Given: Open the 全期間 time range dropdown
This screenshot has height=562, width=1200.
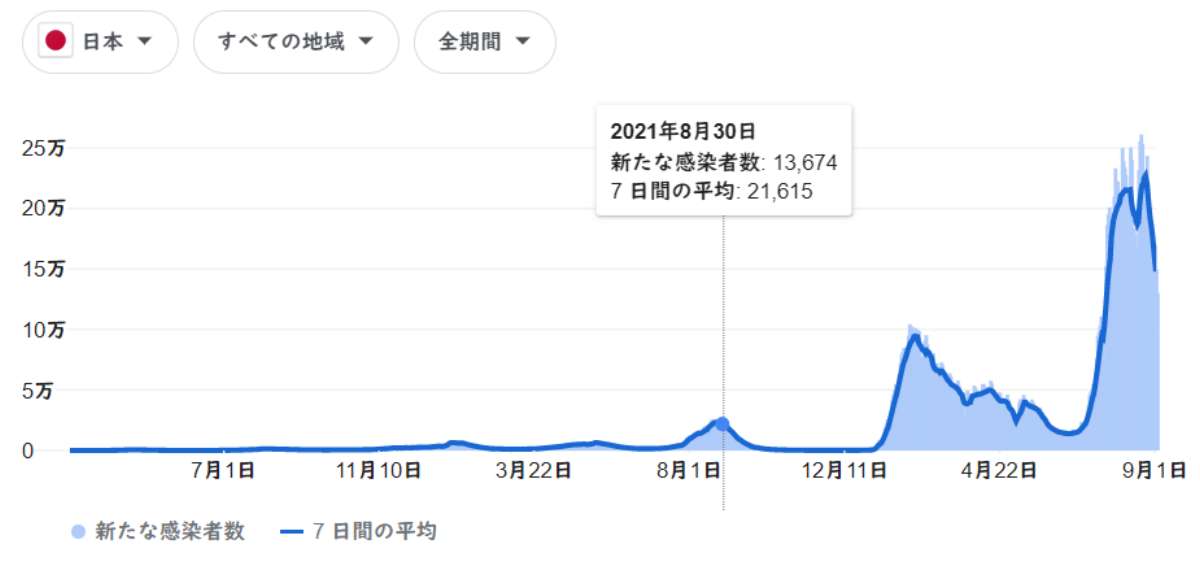Looking at the screenshot, I should click(x=484, y=42).
